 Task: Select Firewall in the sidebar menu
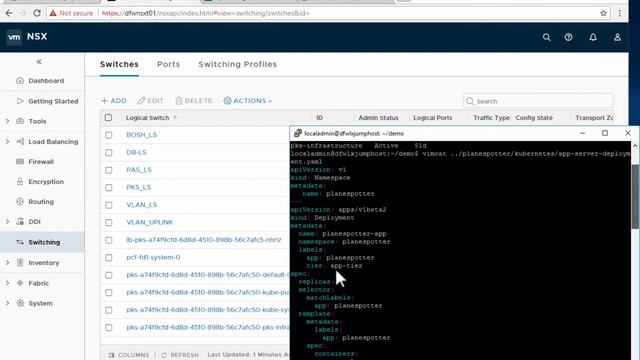[x=41, y=161]
